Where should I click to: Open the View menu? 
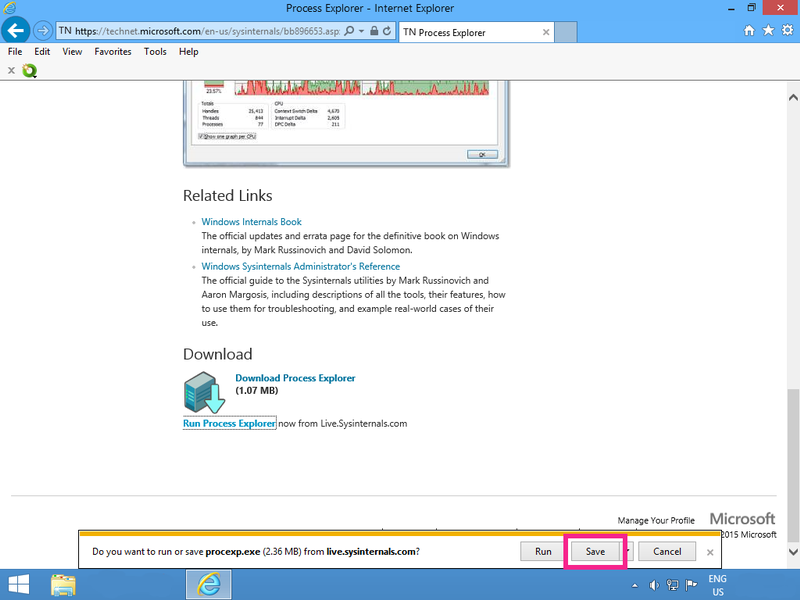(72, 52)
